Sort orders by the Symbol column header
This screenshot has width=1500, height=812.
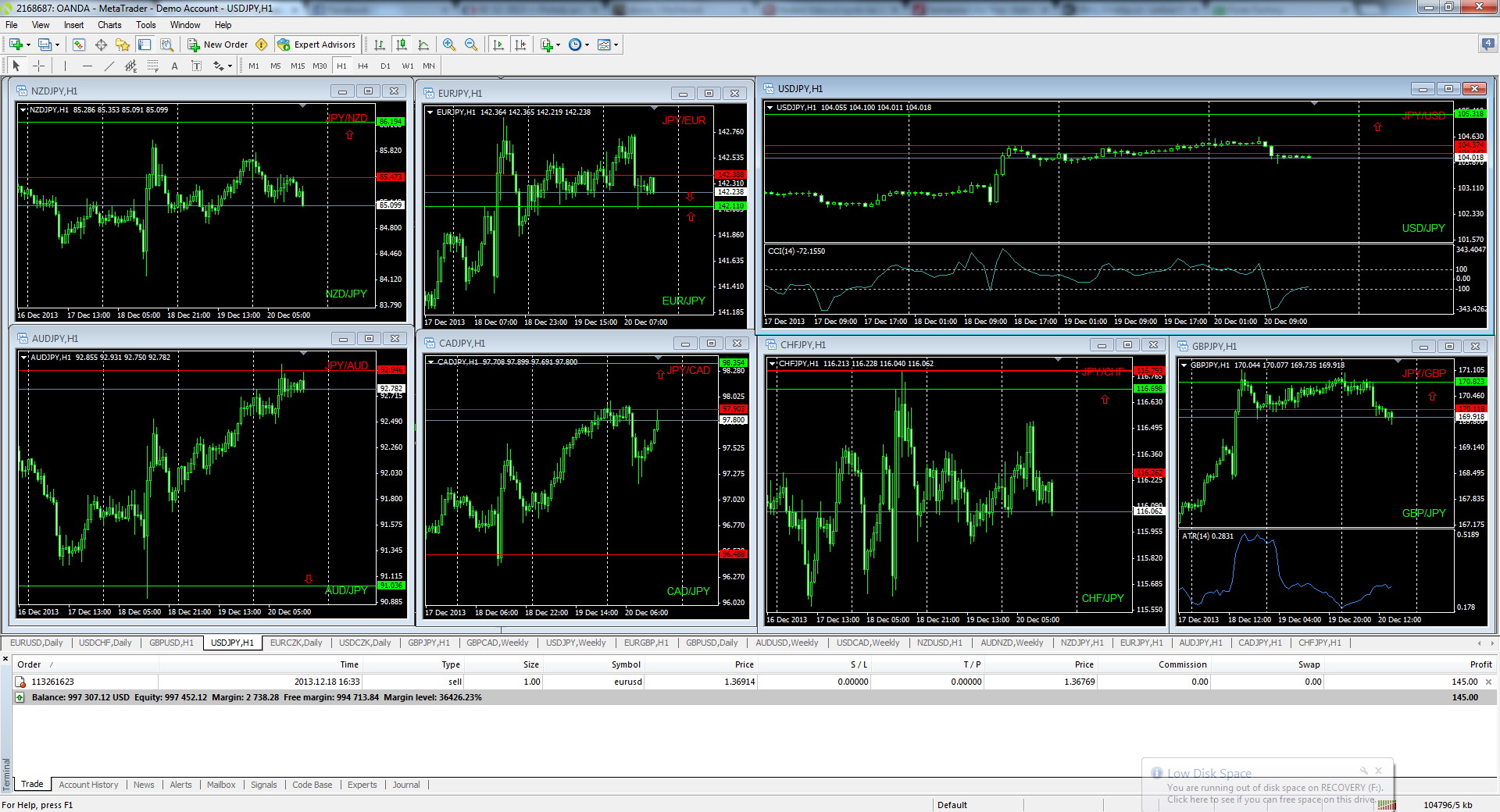[x=626, y=664]
